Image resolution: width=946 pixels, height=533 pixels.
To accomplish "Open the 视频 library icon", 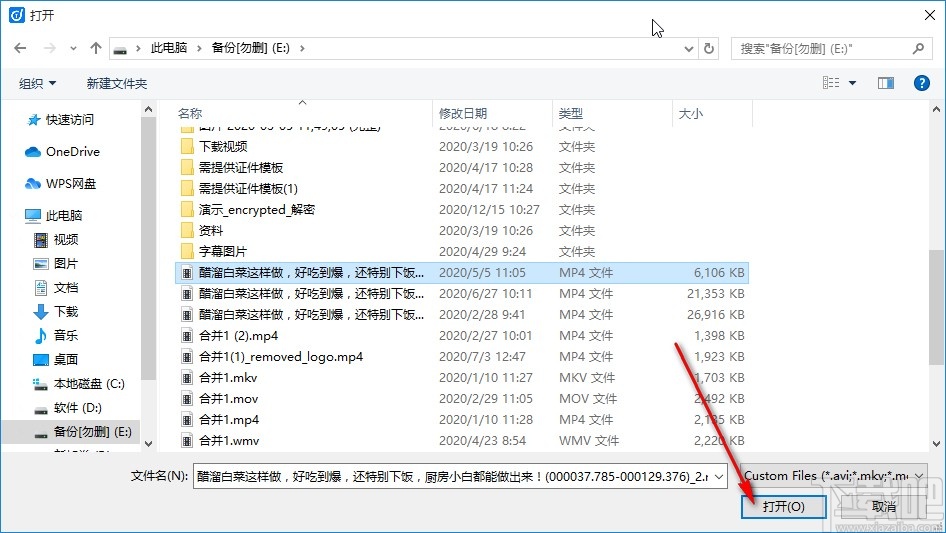I will pos(41,240).
